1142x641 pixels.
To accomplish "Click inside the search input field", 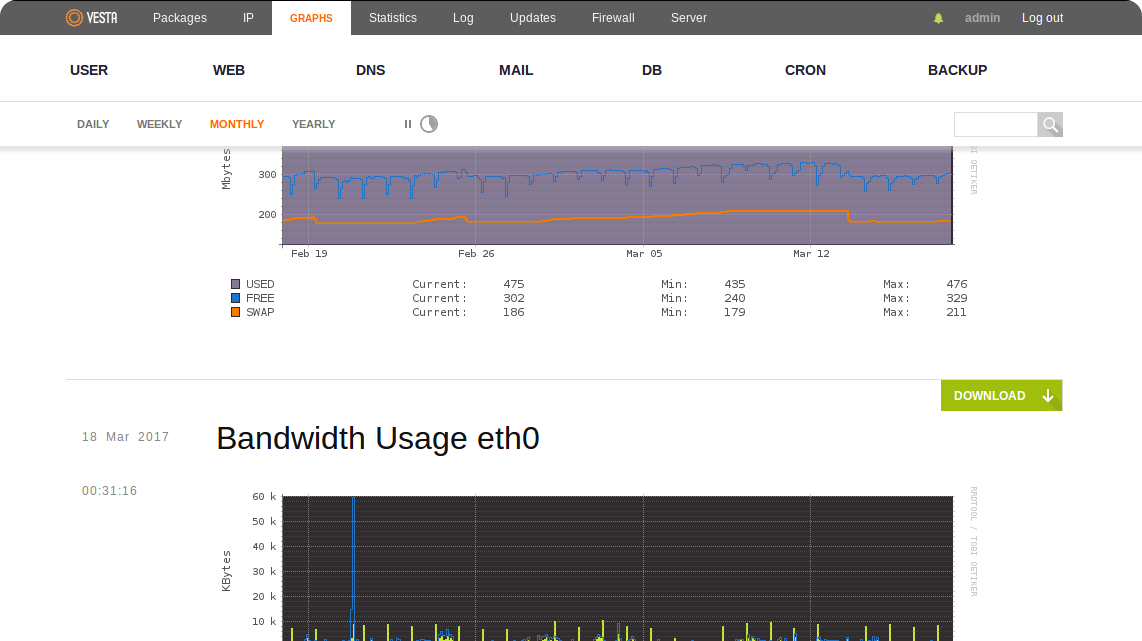I will coord(995,124).
